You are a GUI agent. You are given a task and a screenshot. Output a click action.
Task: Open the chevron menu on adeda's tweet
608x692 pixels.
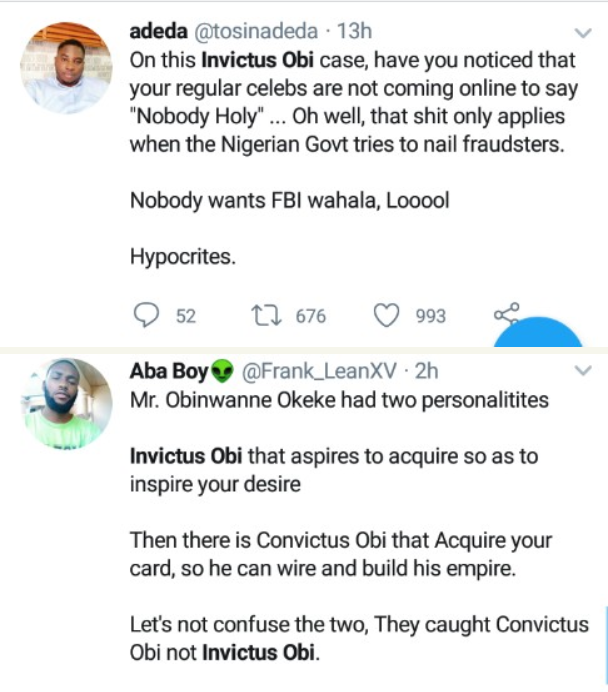point(587,32)
